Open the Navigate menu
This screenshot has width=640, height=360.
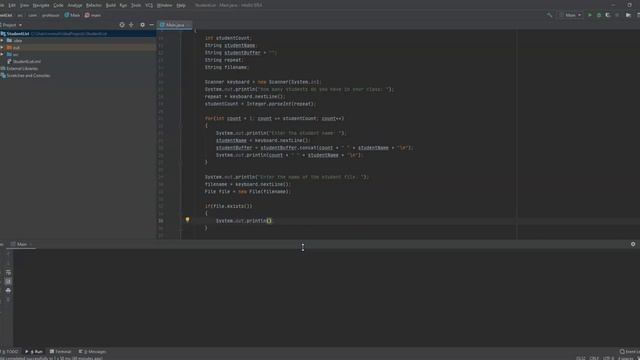tap(40, 5)
